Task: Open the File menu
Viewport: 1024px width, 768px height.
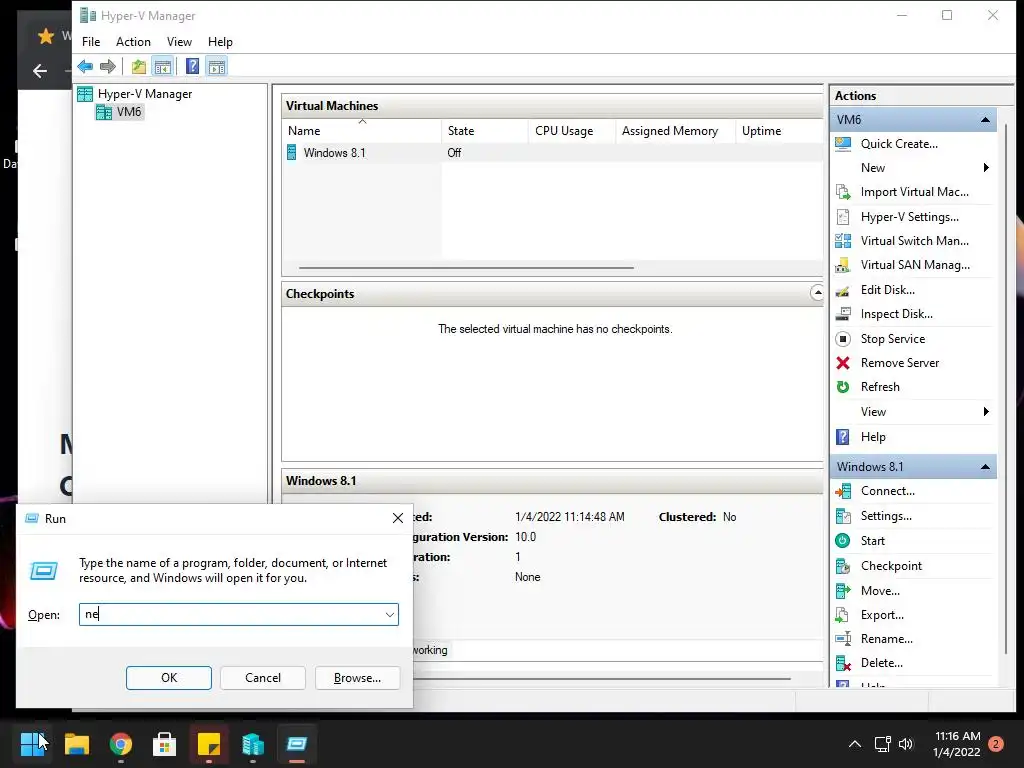Action: click(91, 42)
